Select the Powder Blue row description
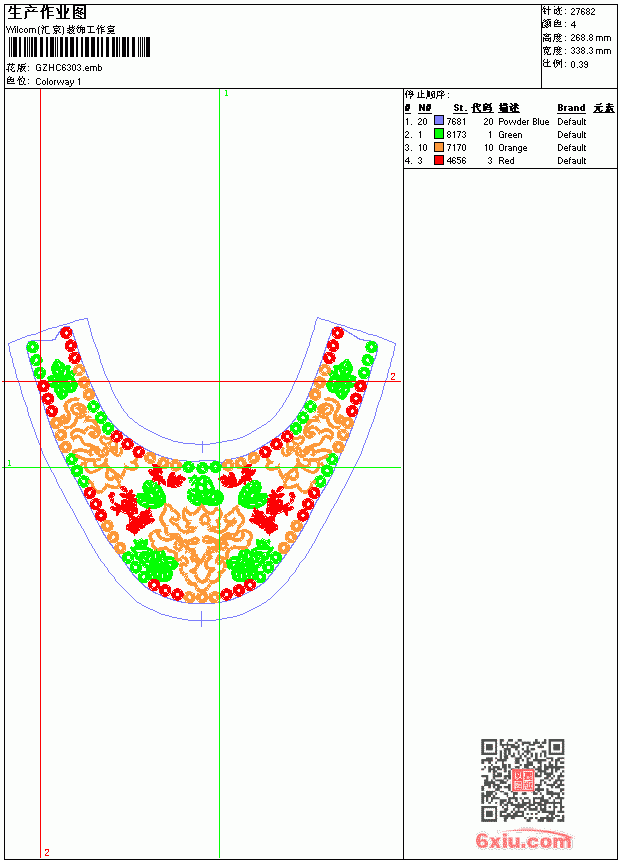The width and height of the screenshot is (620, 860). click(x=523, y=122)
